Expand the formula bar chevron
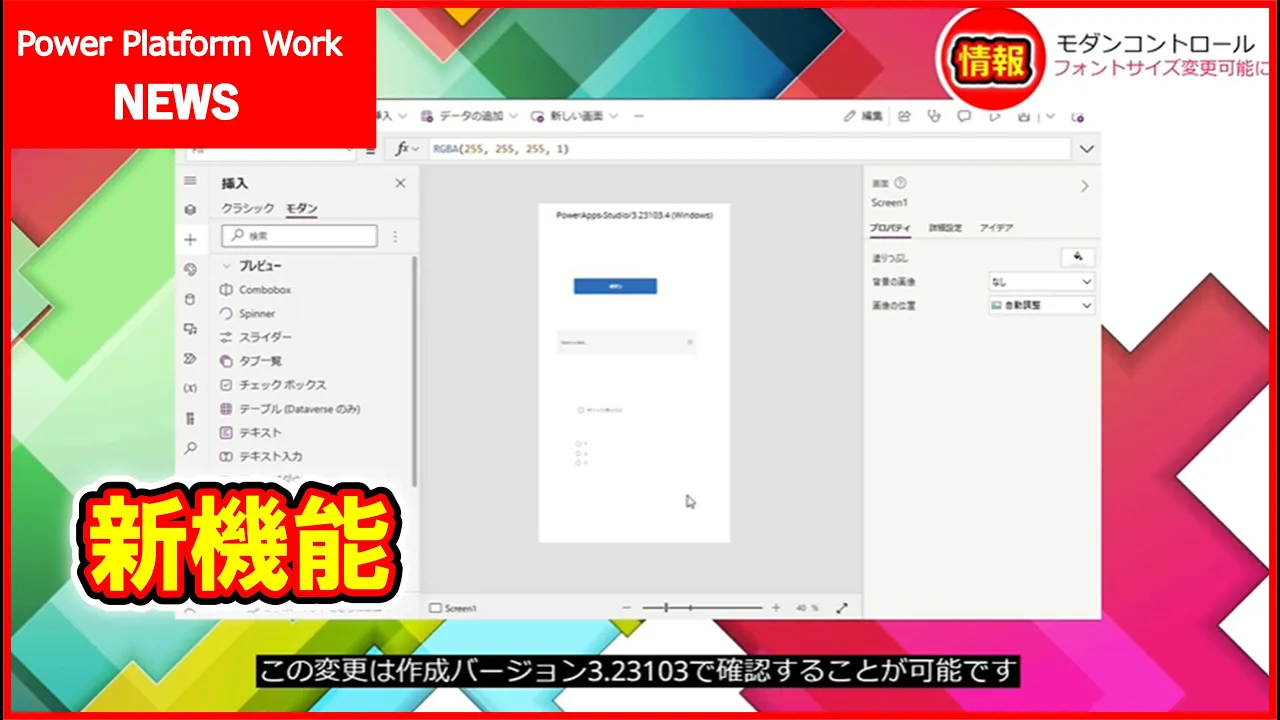 pos(1087,149)
